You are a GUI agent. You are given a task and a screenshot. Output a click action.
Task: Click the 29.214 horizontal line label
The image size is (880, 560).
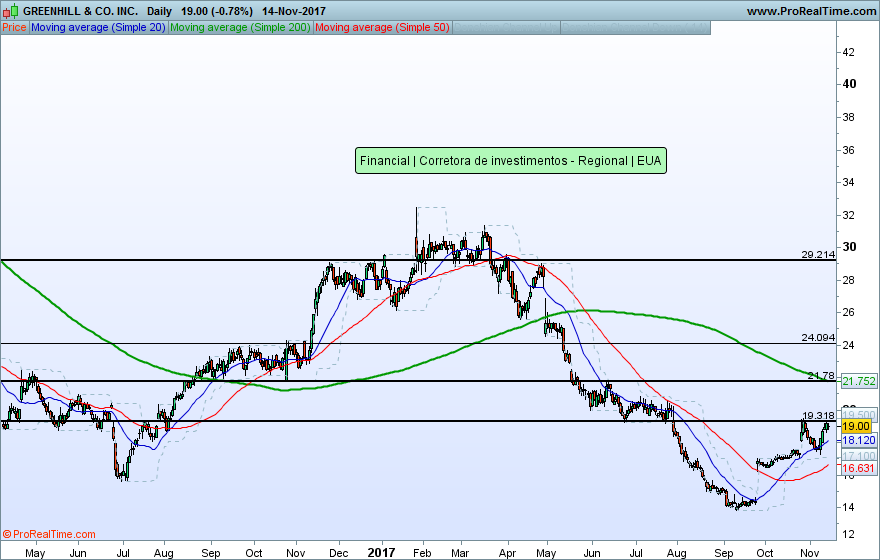click(818, 254)
